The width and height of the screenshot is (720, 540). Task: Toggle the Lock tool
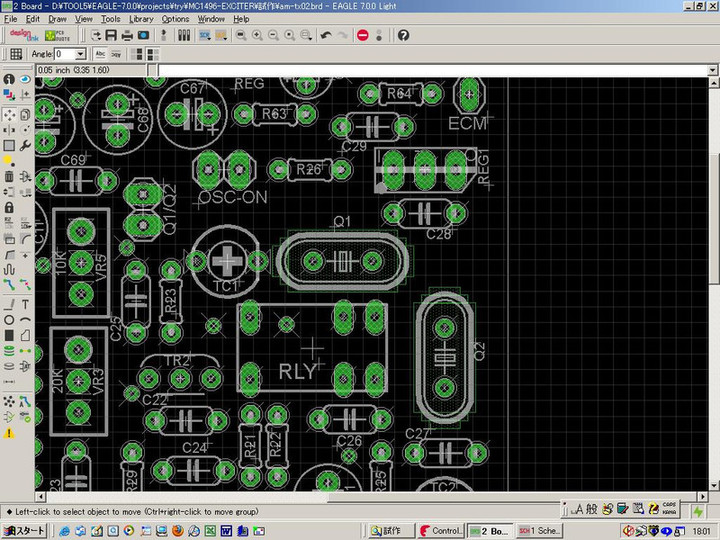tap(9, 208)
